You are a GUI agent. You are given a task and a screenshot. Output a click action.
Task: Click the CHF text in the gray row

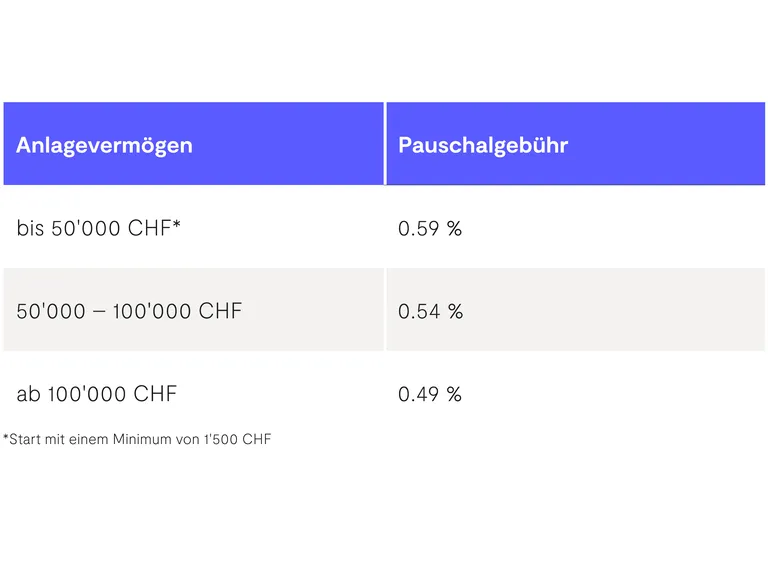(220, 311)
